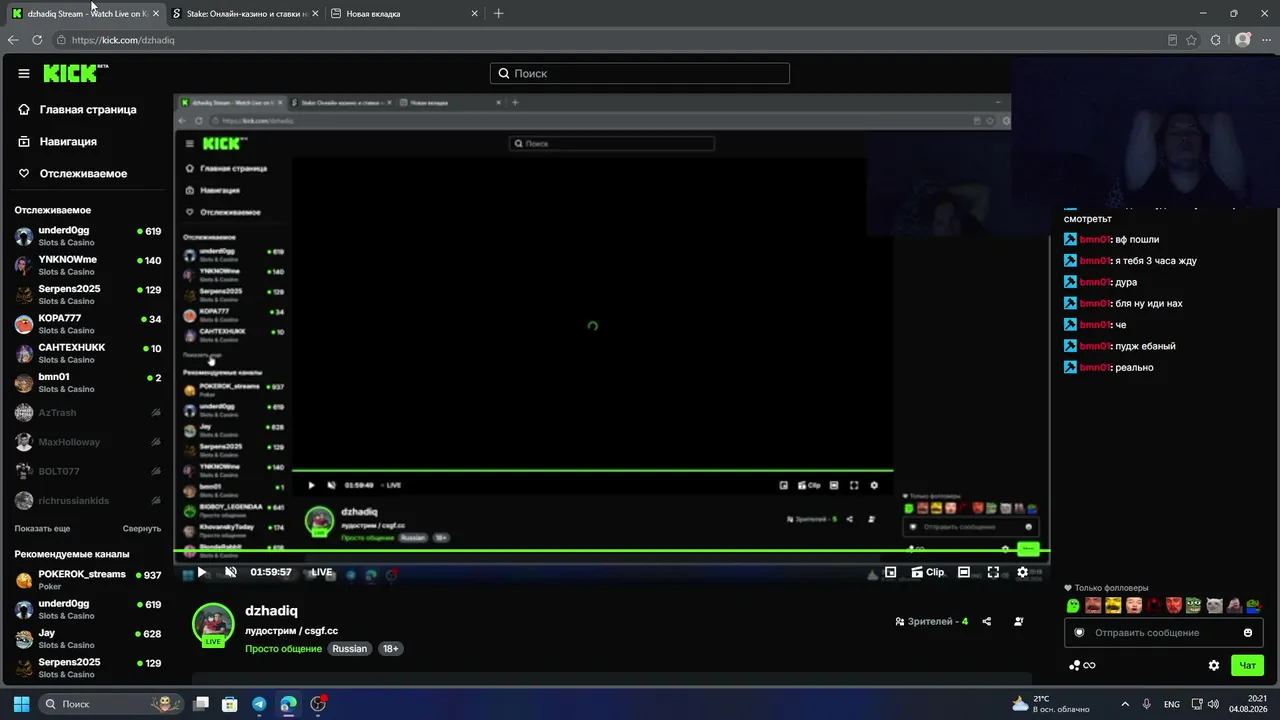Open browser extensions icon
The image size is (1280, 720).
pyautogui.click(x=1216, y=40)
